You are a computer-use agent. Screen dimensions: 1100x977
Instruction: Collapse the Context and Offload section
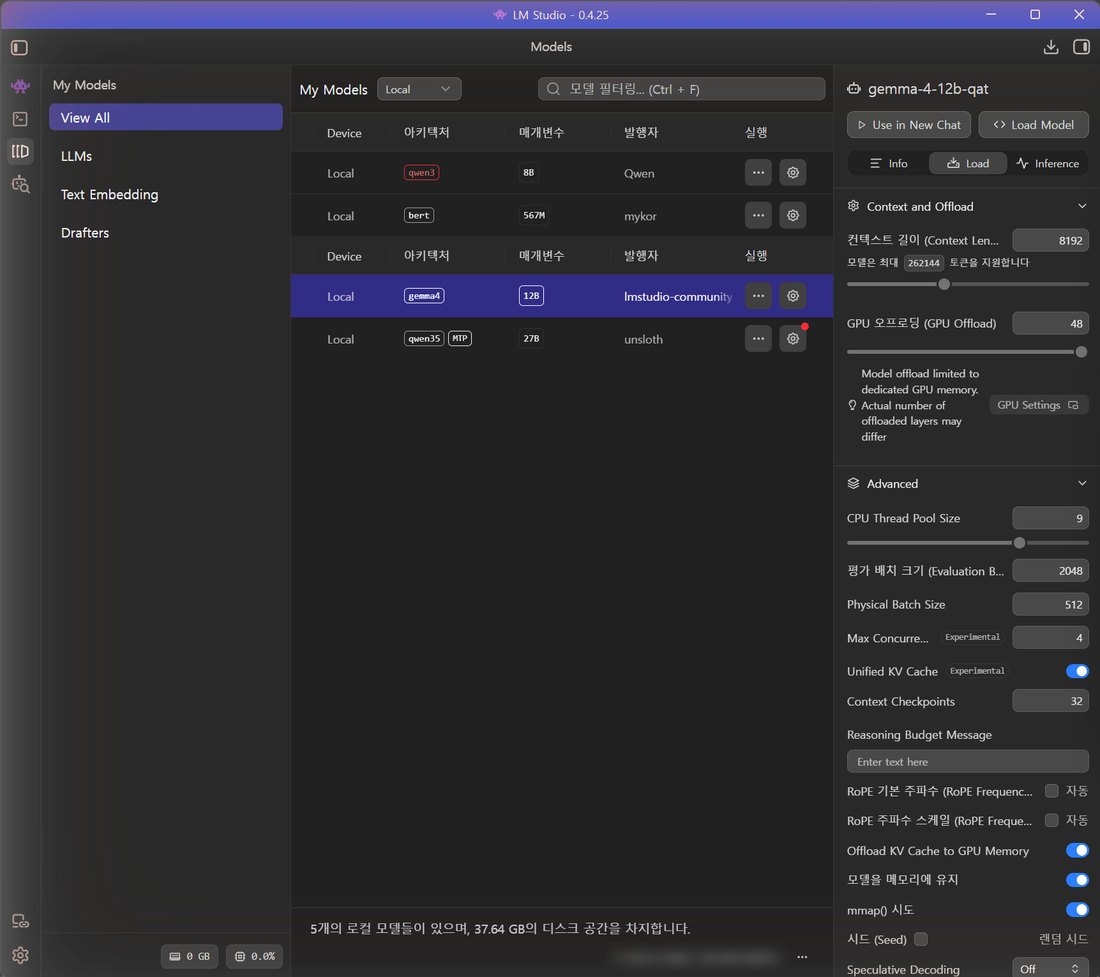(1082, 206)
